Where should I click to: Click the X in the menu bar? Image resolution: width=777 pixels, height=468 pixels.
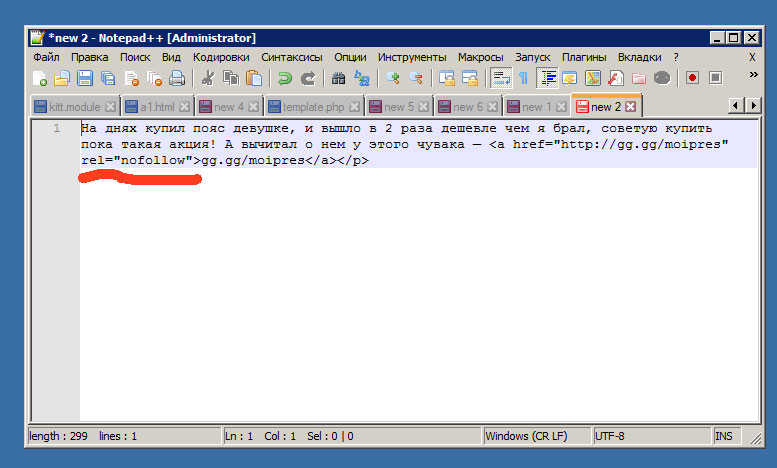(x=752, y=57)
